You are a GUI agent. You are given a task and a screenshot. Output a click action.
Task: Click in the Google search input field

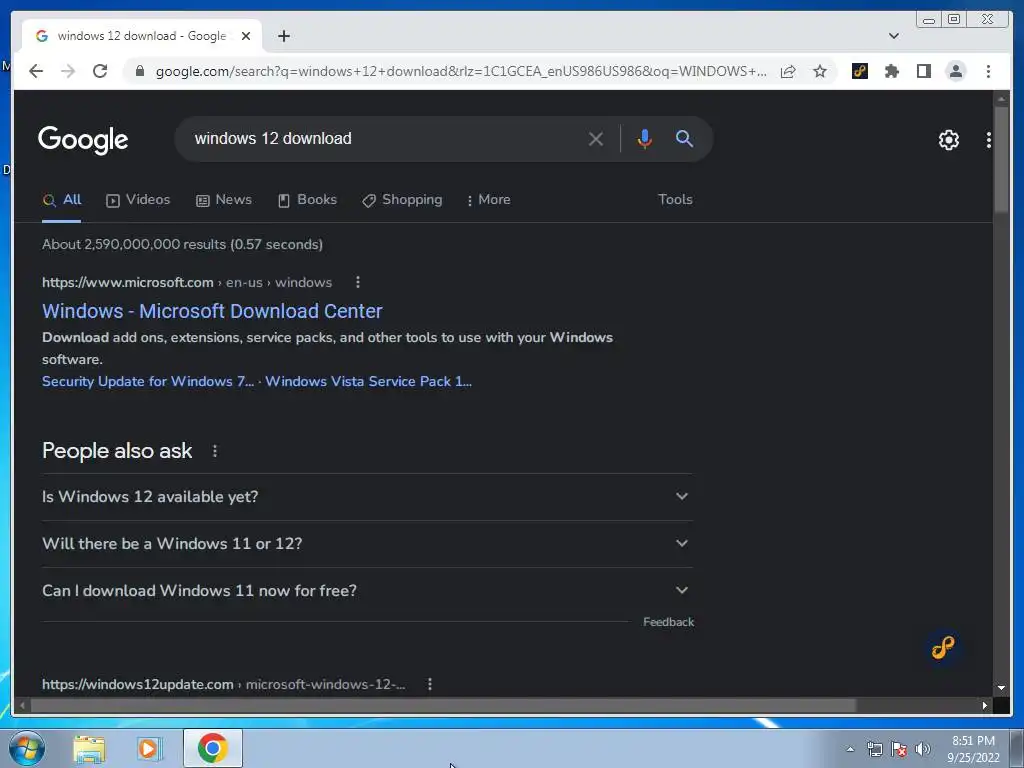[x=385, y=138]
